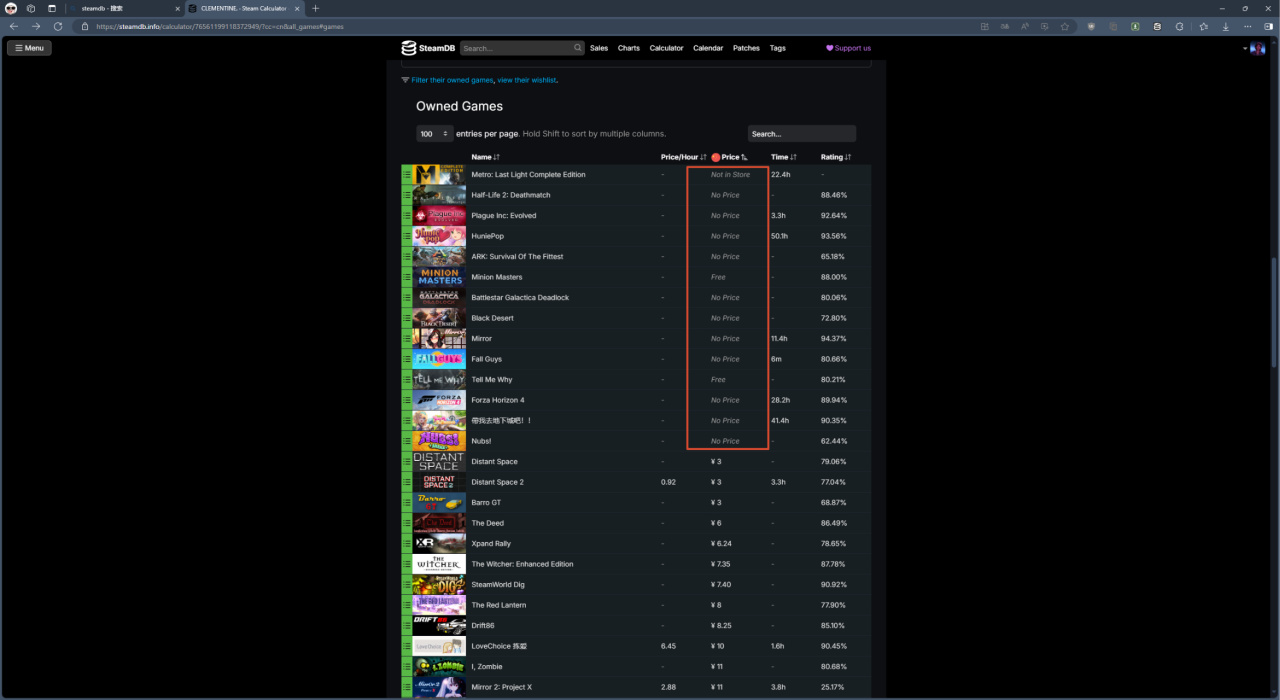Click the Fall Guys game thumbnail
1280x700 pixels.
pyautogui.click(x=439, y=359)
